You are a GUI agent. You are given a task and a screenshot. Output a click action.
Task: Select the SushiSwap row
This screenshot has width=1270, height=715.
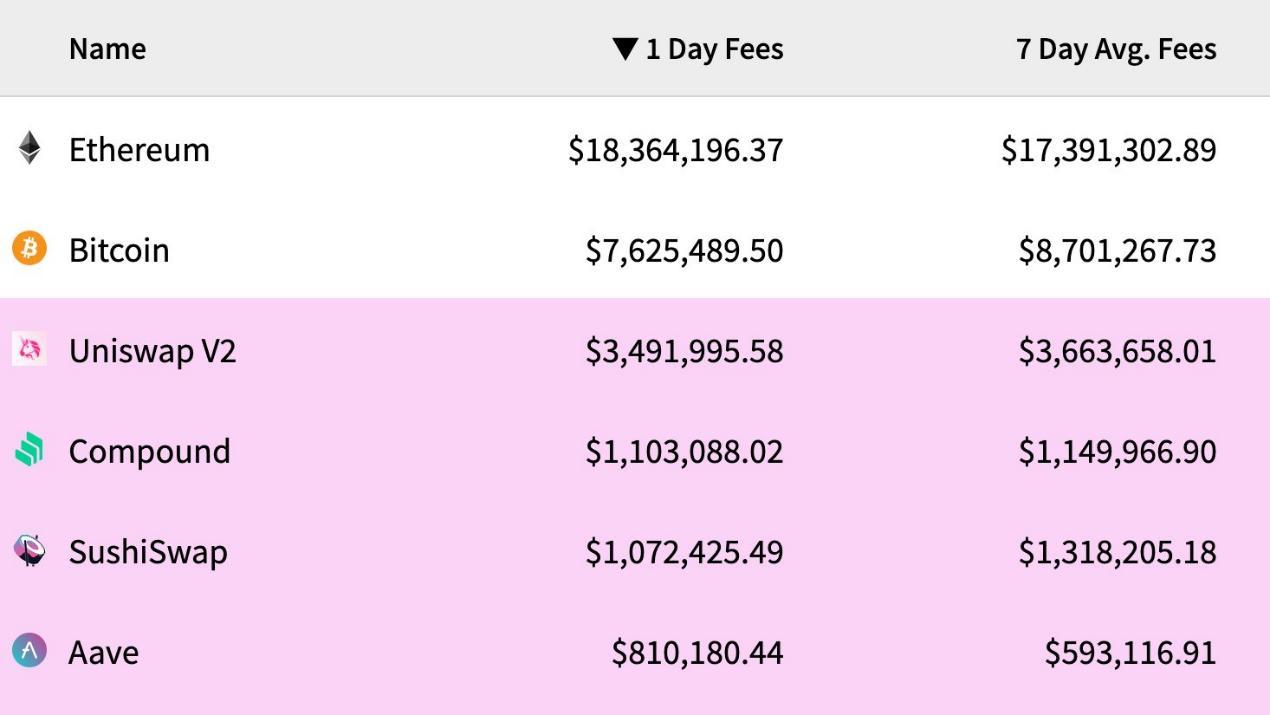[150, 551]
